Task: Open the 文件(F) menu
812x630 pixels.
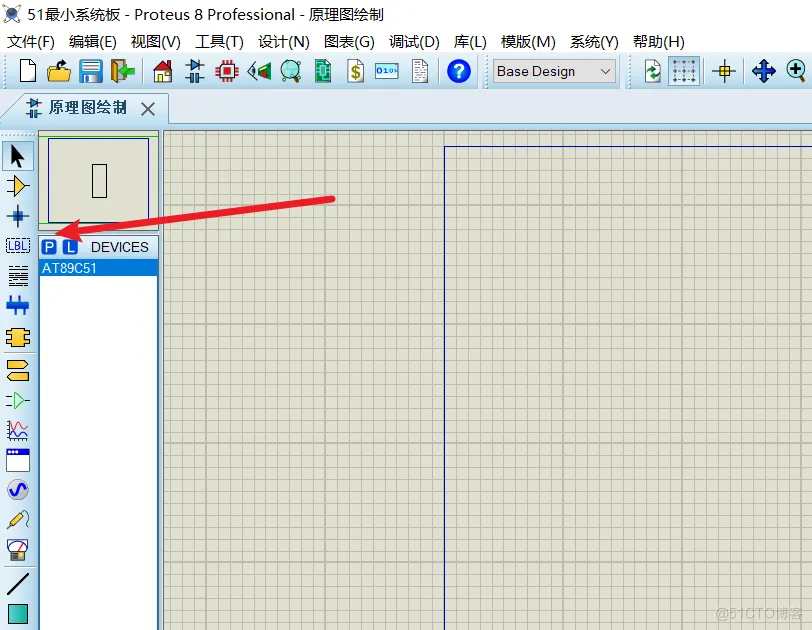Action: click(31, 41)
